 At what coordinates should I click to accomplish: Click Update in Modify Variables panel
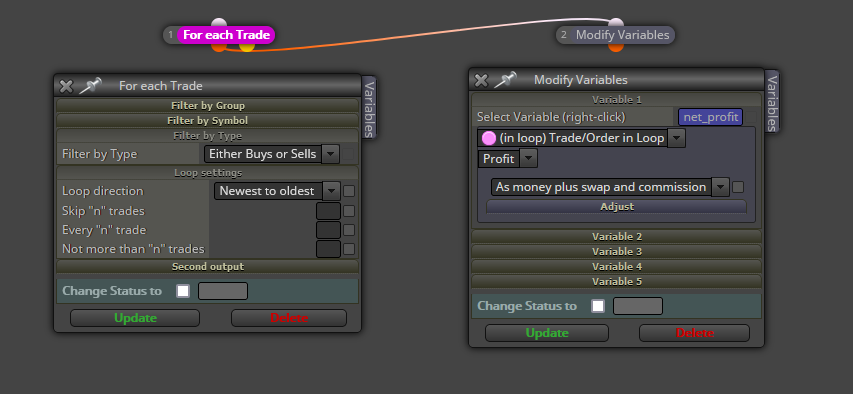click(547, 333)
